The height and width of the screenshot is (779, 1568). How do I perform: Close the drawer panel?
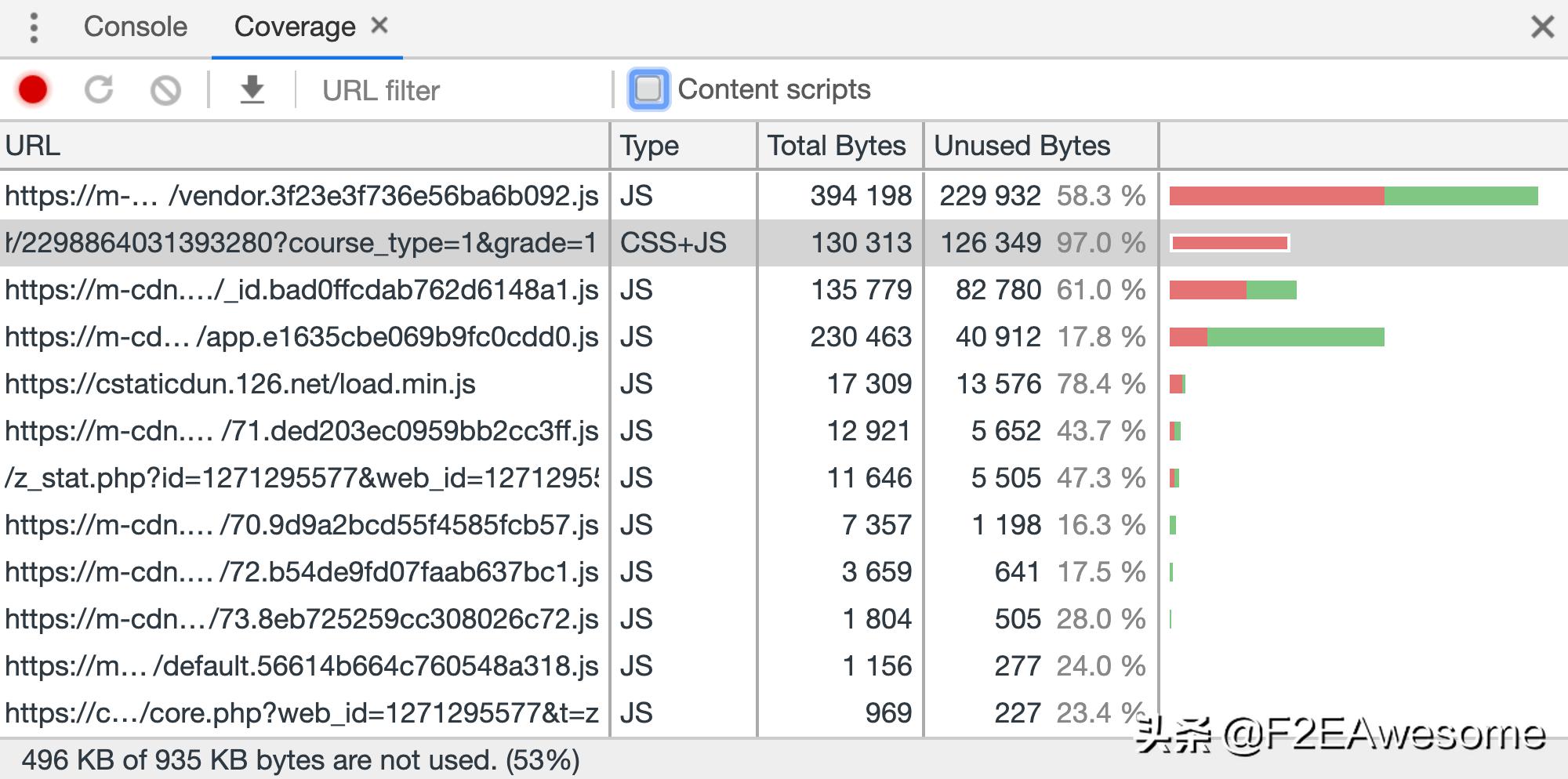pos(1542,27)
